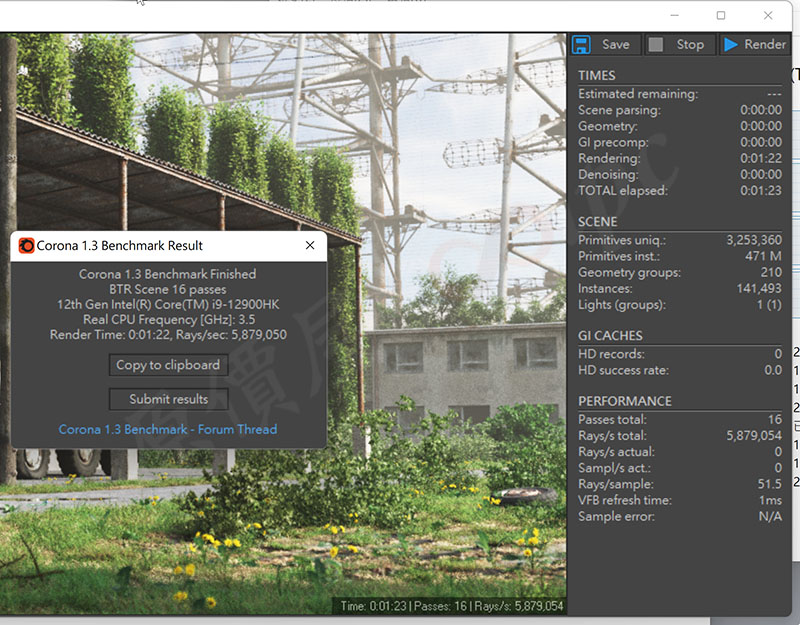Click the Stop label in toolbar
Image resolution: width=800 pixels, height=625 pixels.
tap(690, 44)
